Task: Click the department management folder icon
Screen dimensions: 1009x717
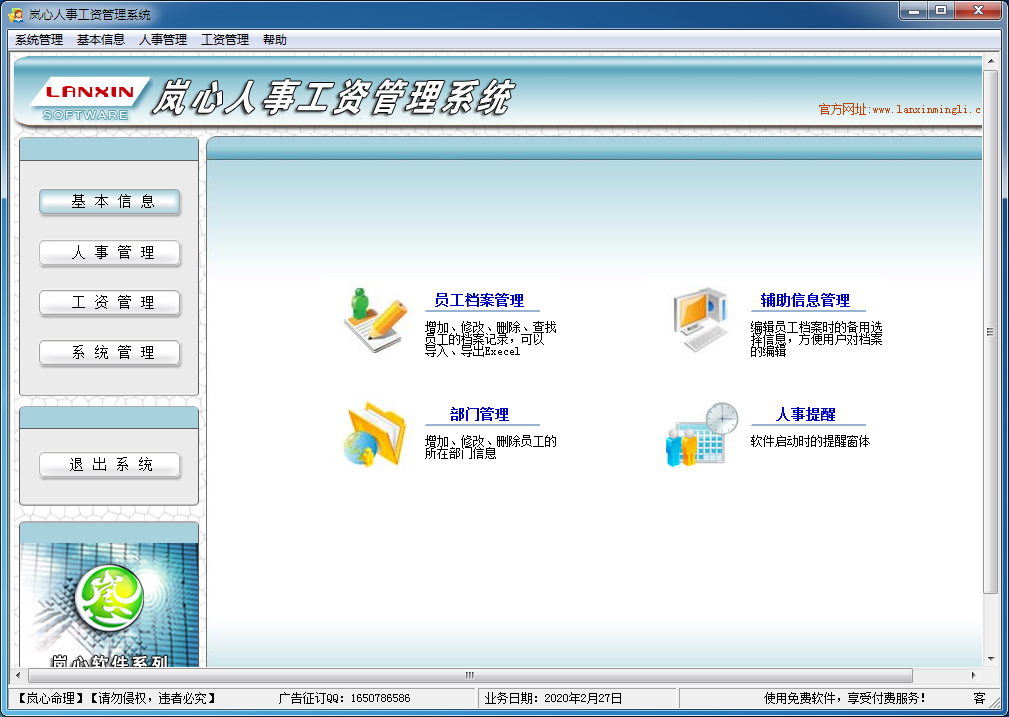Action: (376, 434)
